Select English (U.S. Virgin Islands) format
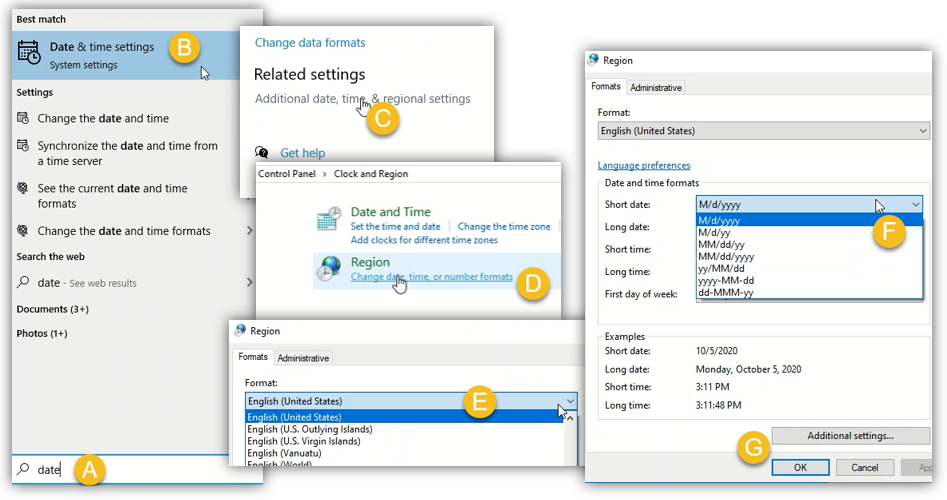The image size is (947, 500). [x=405, y=441]
